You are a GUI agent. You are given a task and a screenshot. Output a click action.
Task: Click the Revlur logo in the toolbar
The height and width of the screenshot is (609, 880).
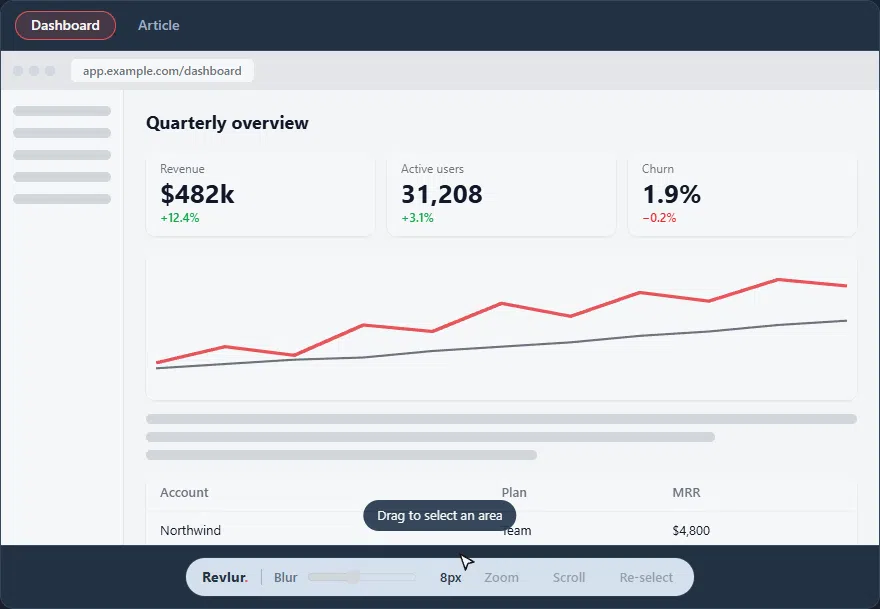coord(225,578)
